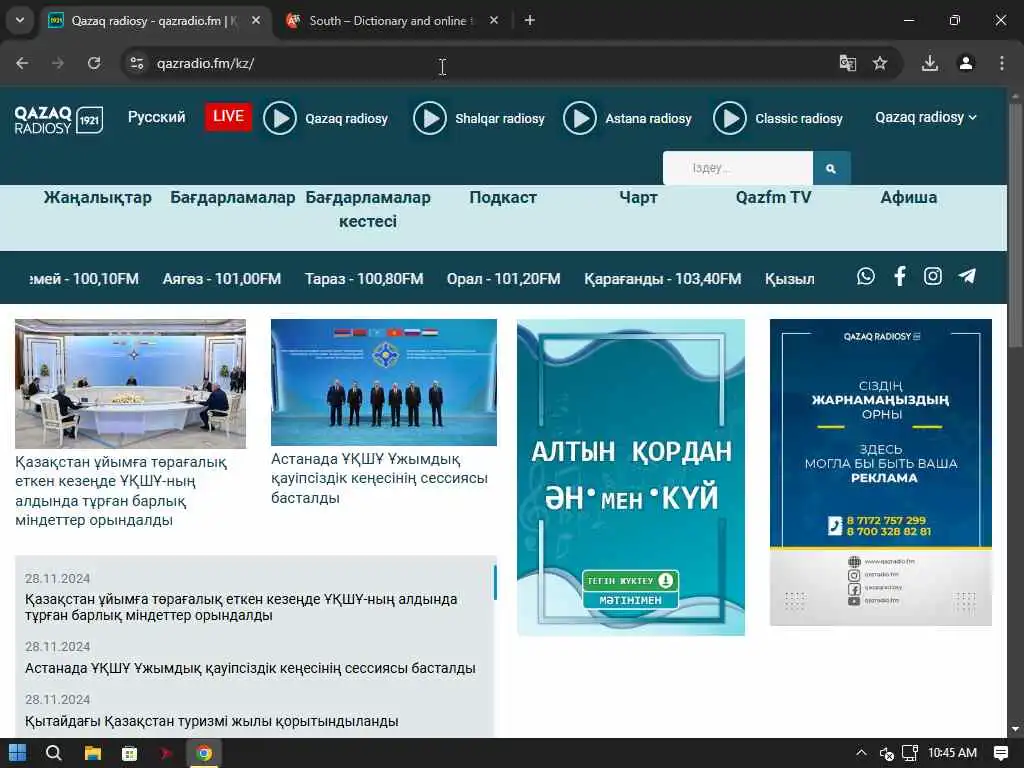Viewport: 1024px width, 768px height.
Task: Open the Подкаст menu item
Action: (503, 197)
